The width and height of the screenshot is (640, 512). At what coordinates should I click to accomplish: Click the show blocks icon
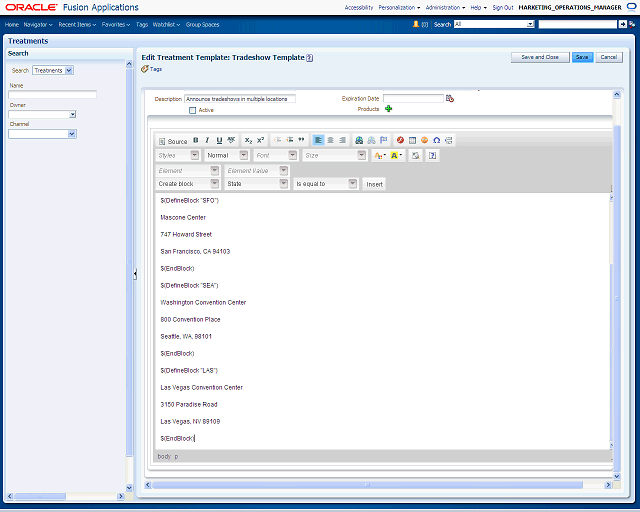pyautogui.click(x=416, y=156)
